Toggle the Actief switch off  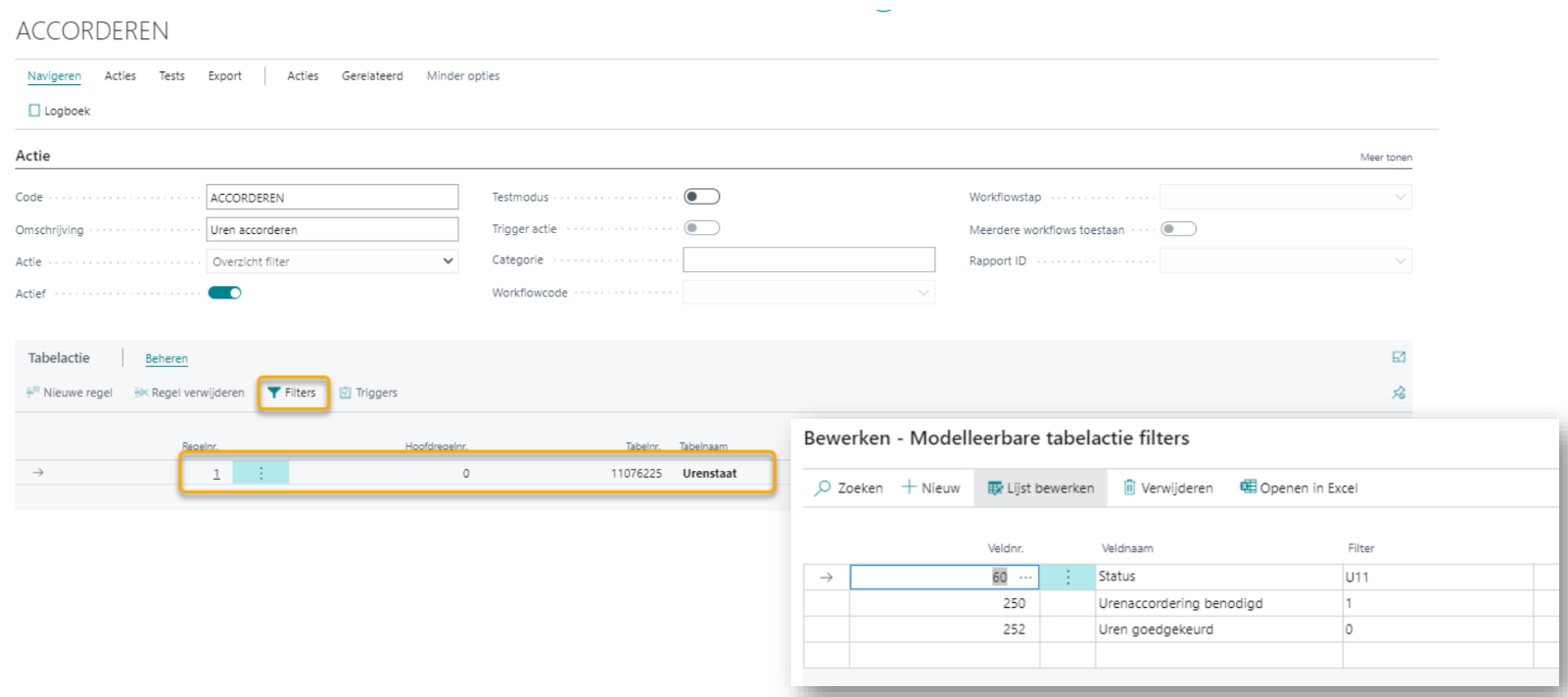[x=224, y=293]
